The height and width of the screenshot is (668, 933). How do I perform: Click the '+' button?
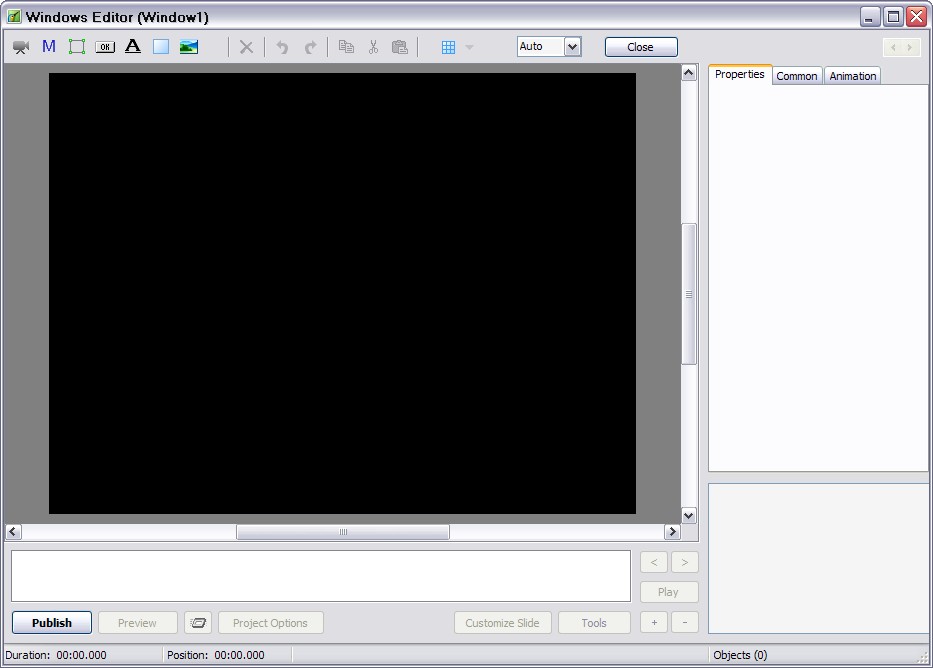point(654,623)
